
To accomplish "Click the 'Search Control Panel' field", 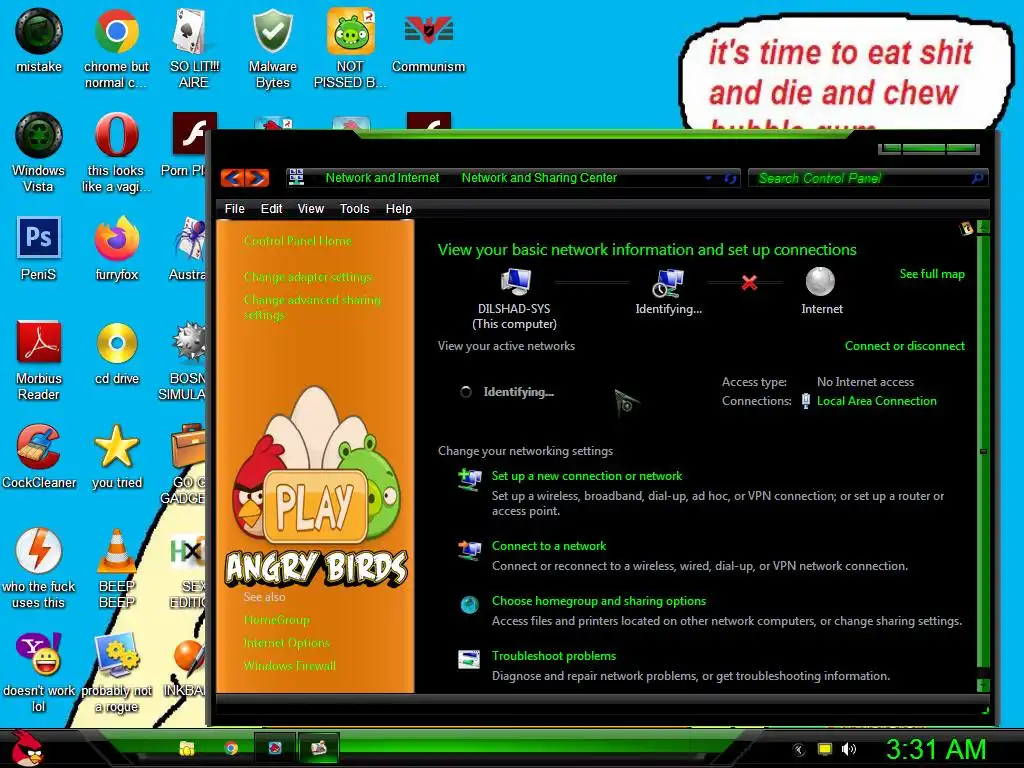I will click(x=867, y=178).
